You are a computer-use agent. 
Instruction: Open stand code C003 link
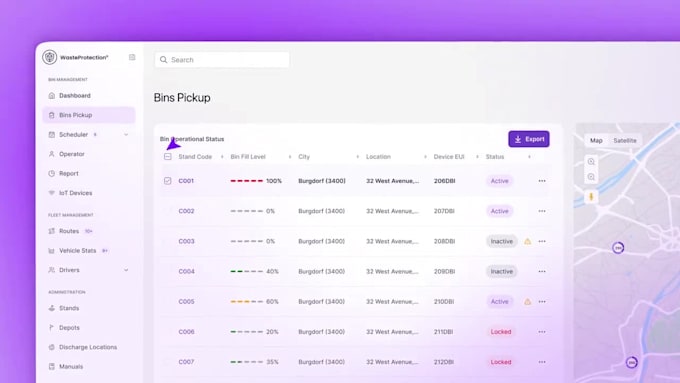coord(186,241)
